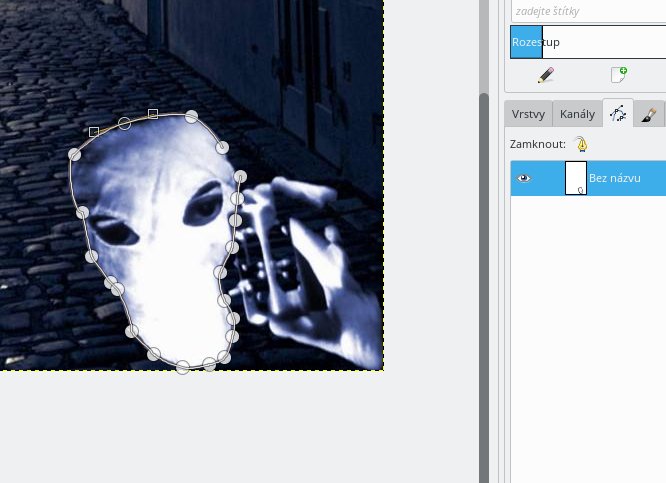Click the 'Zamknout:' label
Screen dimensions: 666x483
(x=538, y=144)
